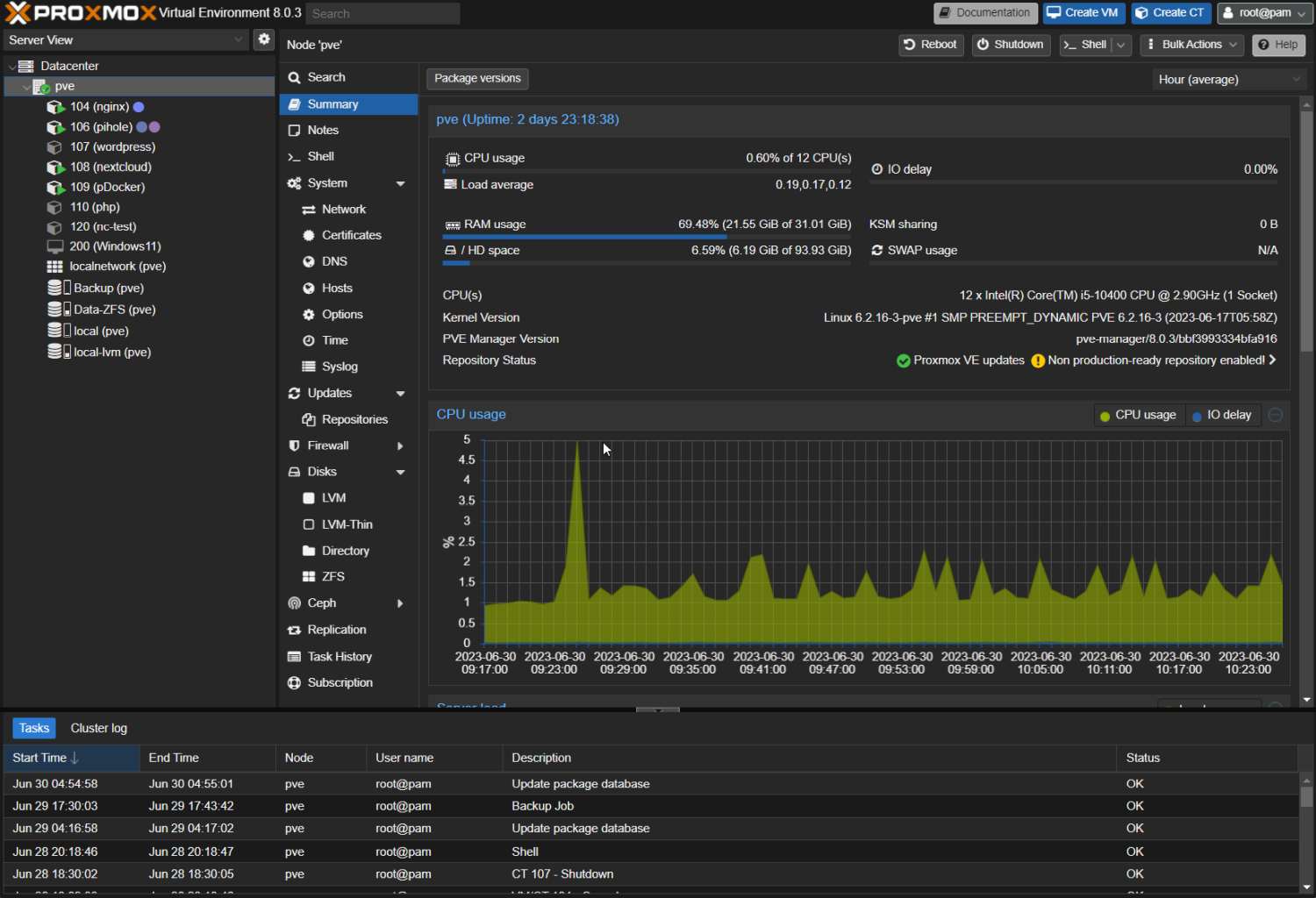Click the Documentation button

tap(985, 13)
